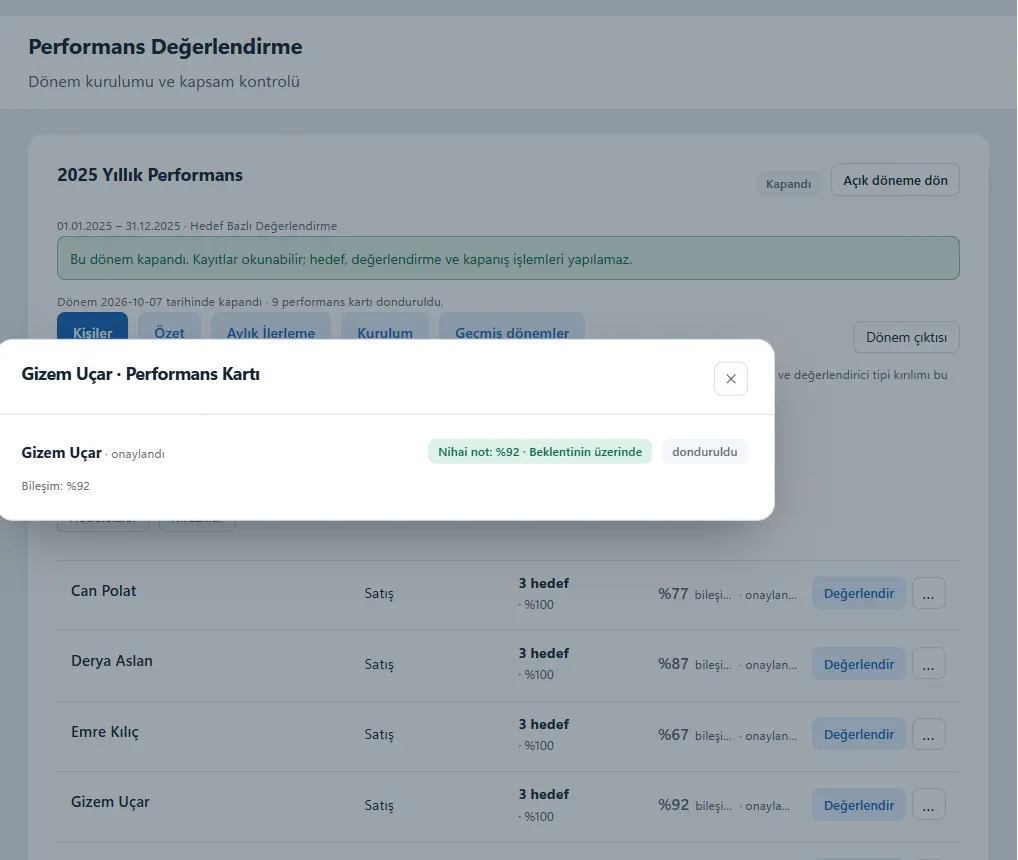The image size is (1018, 860).
Task: Click the 'Performans Değerlendirme' page title
Action: click(166, 47)
